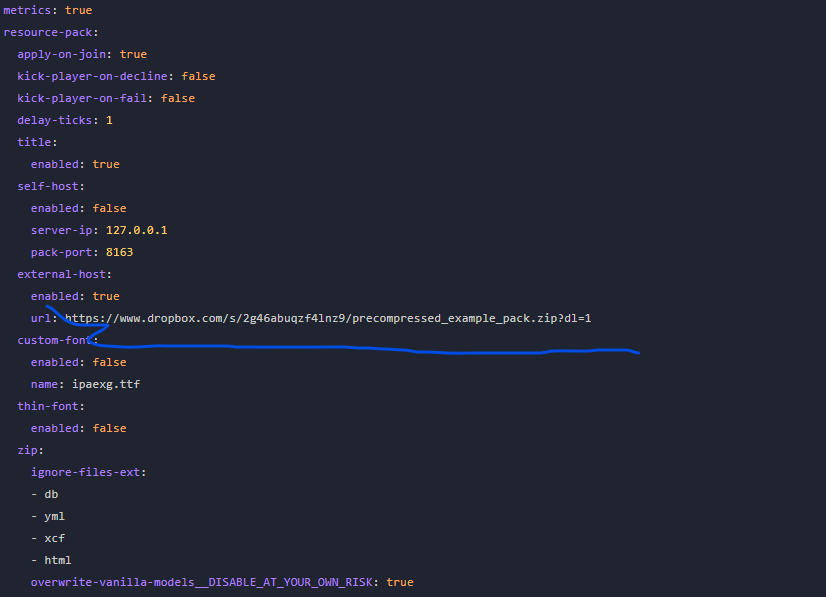This screenshot has height=597, width=826.
Task: Click the "metrics" key at the top
Action: coord(27,10)
